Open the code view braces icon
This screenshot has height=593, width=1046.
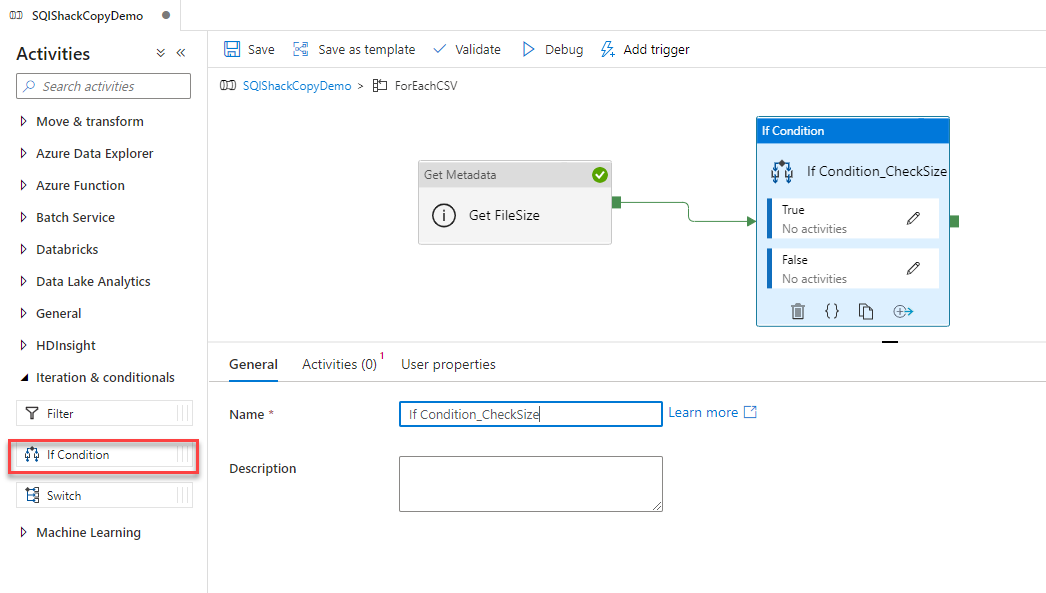[832, 311]
